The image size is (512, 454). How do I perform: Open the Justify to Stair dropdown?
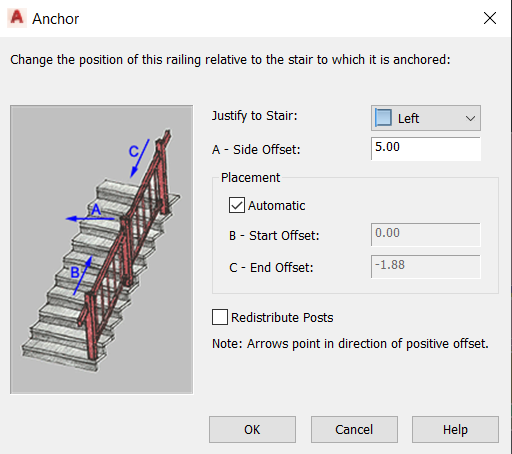426,118
